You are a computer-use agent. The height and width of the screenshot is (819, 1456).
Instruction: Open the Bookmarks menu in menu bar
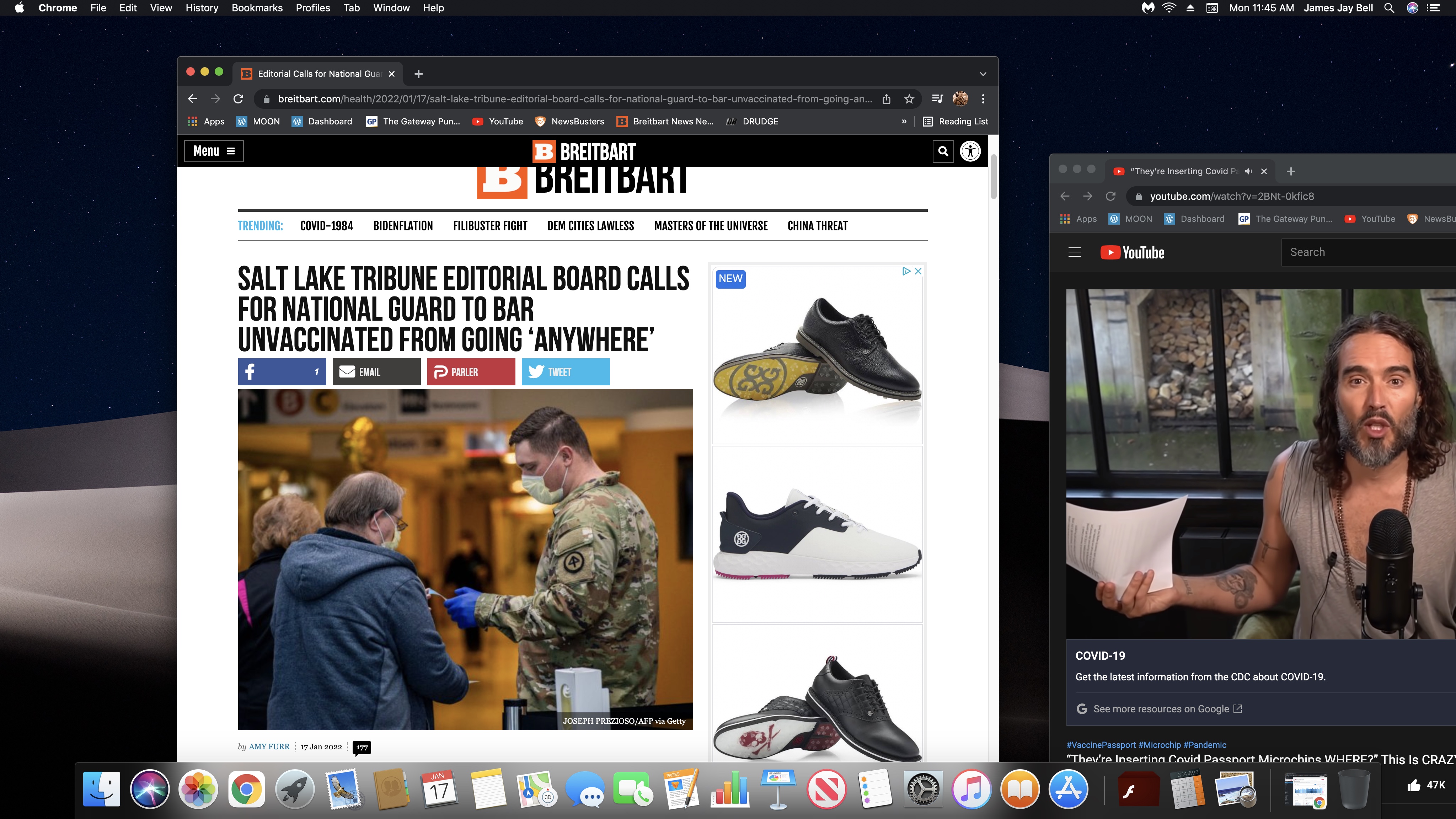pos(257,8)
